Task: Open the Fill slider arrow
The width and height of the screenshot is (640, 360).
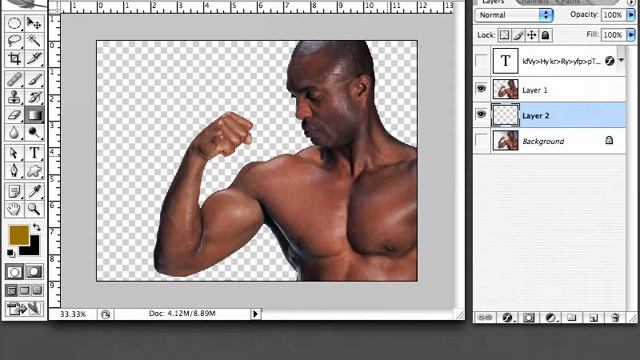Action: [631, 35]
